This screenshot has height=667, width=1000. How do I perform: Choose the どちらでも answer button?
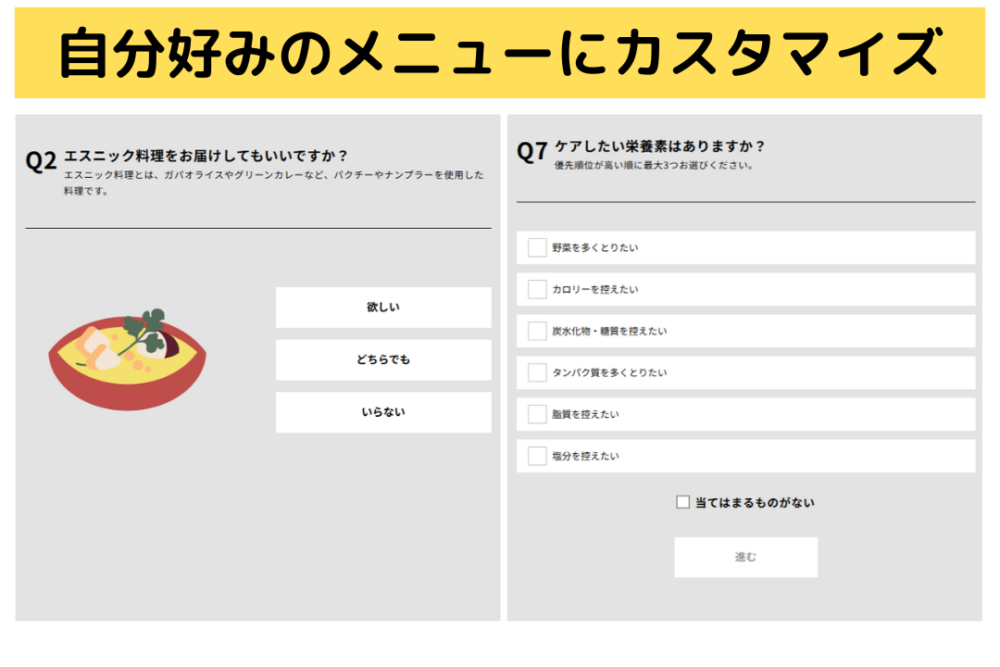pyautogui.click(x=382, y=360)
